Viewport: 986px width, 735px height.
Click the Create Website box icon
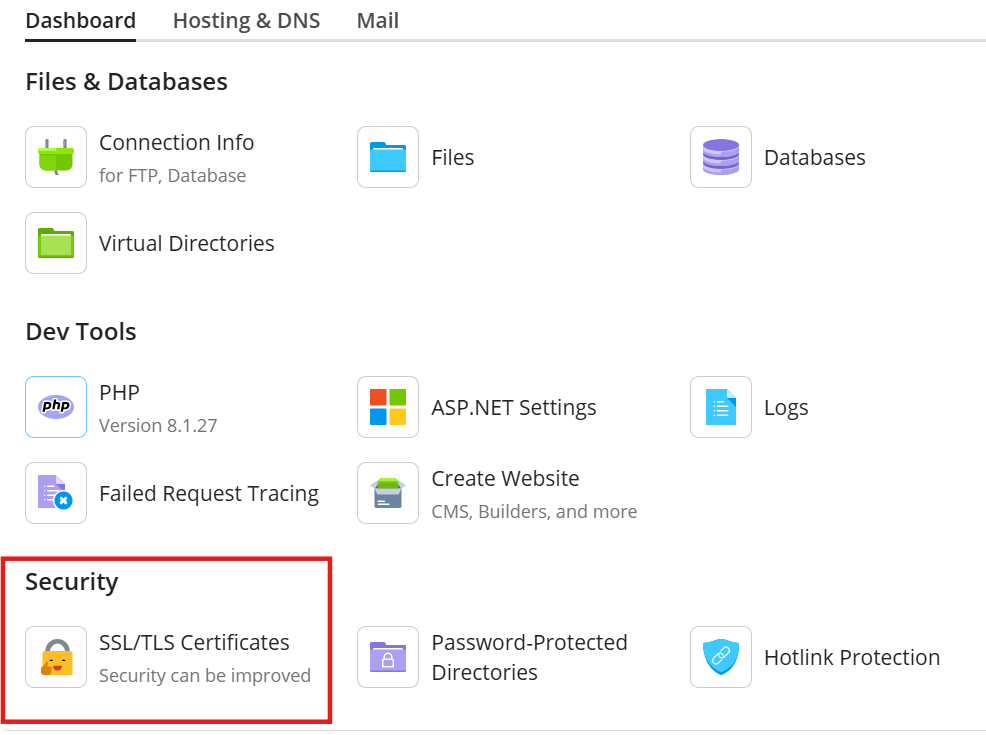(x=388, y=493)
